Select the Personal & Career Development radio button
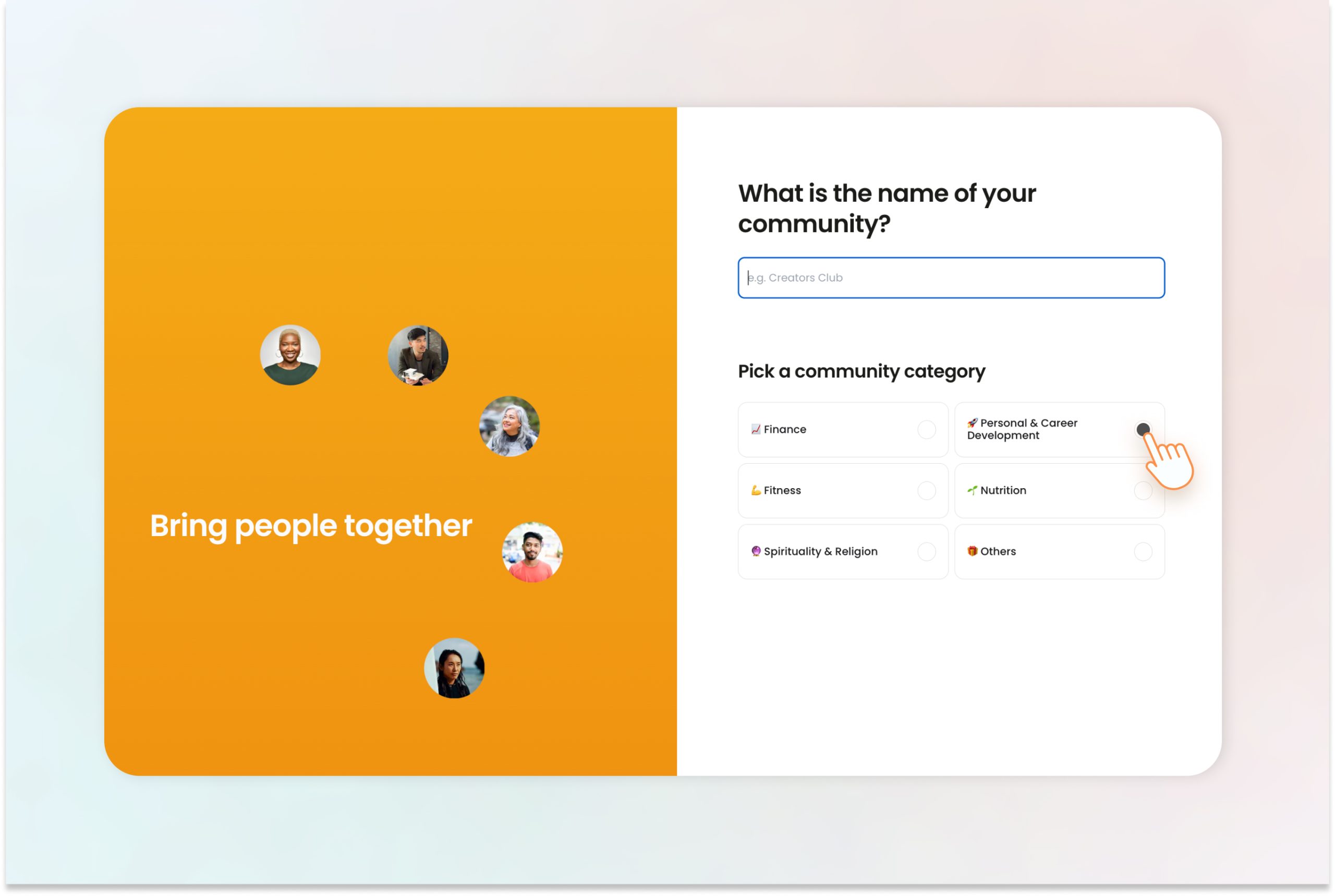1335x896 pixels. click(x=1143, y=430)
